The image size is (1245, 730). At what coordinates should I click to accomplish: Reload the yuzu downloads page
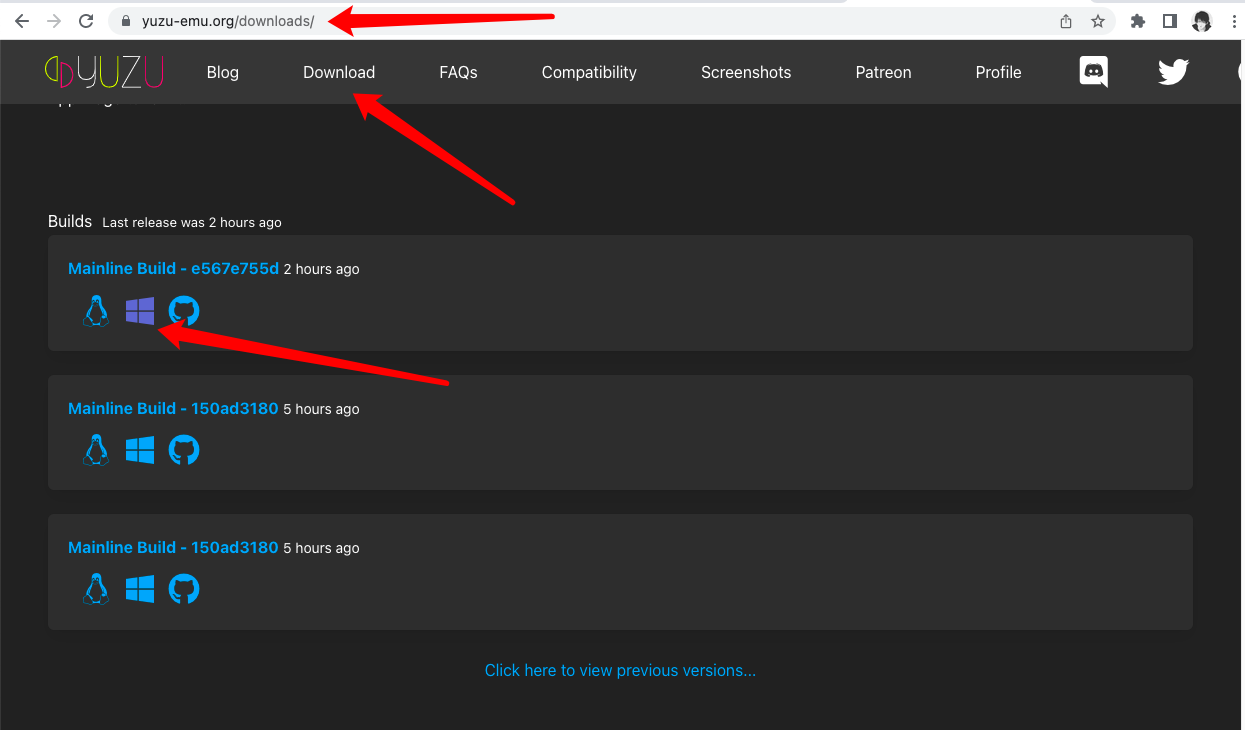[x=86, y=21]
